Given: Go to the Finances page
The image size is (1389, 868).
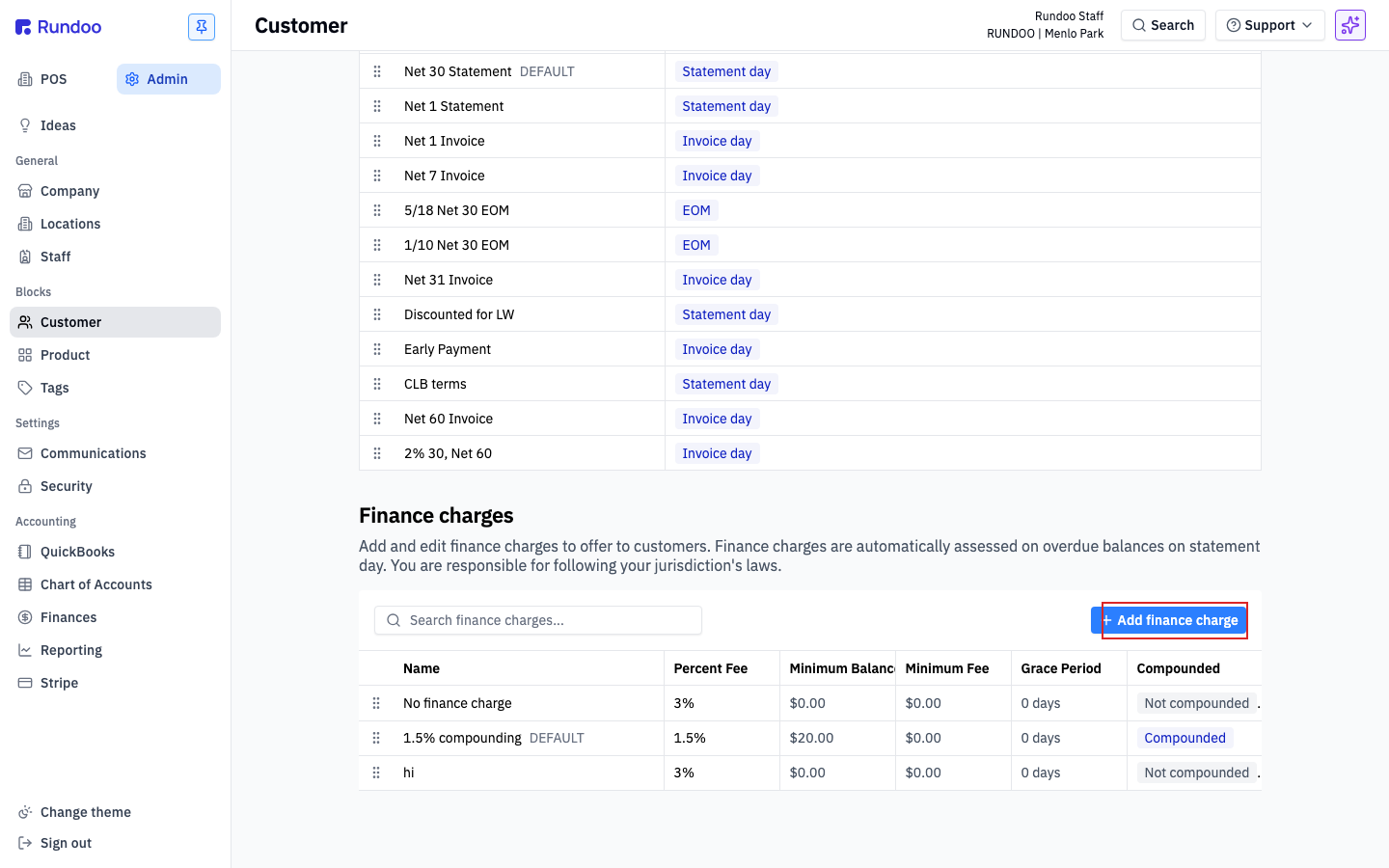Looking at the screenshot, I should tap(116, 617).
